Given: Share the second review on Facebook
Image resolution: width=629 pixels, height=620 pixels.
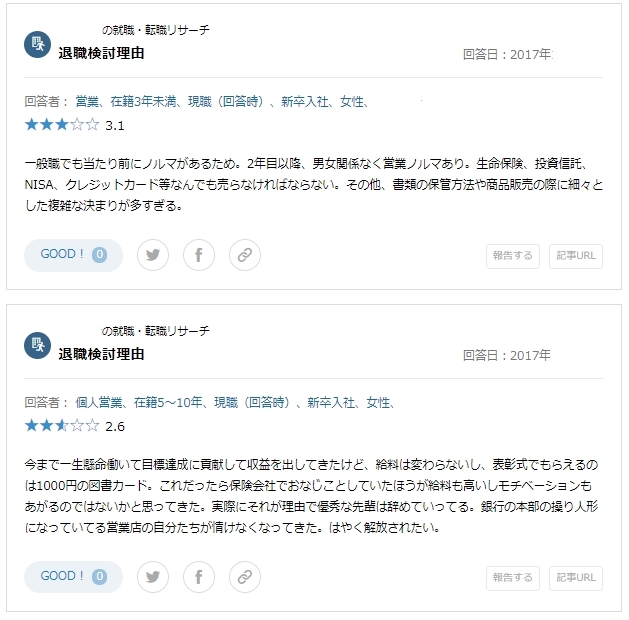Looking at the screenshot, I should coord(199,577).
